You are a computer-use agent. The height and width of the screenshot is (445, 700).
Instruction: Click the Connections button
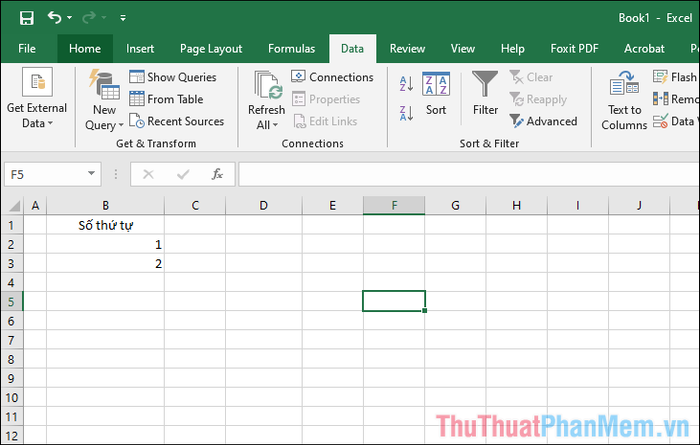332,77
